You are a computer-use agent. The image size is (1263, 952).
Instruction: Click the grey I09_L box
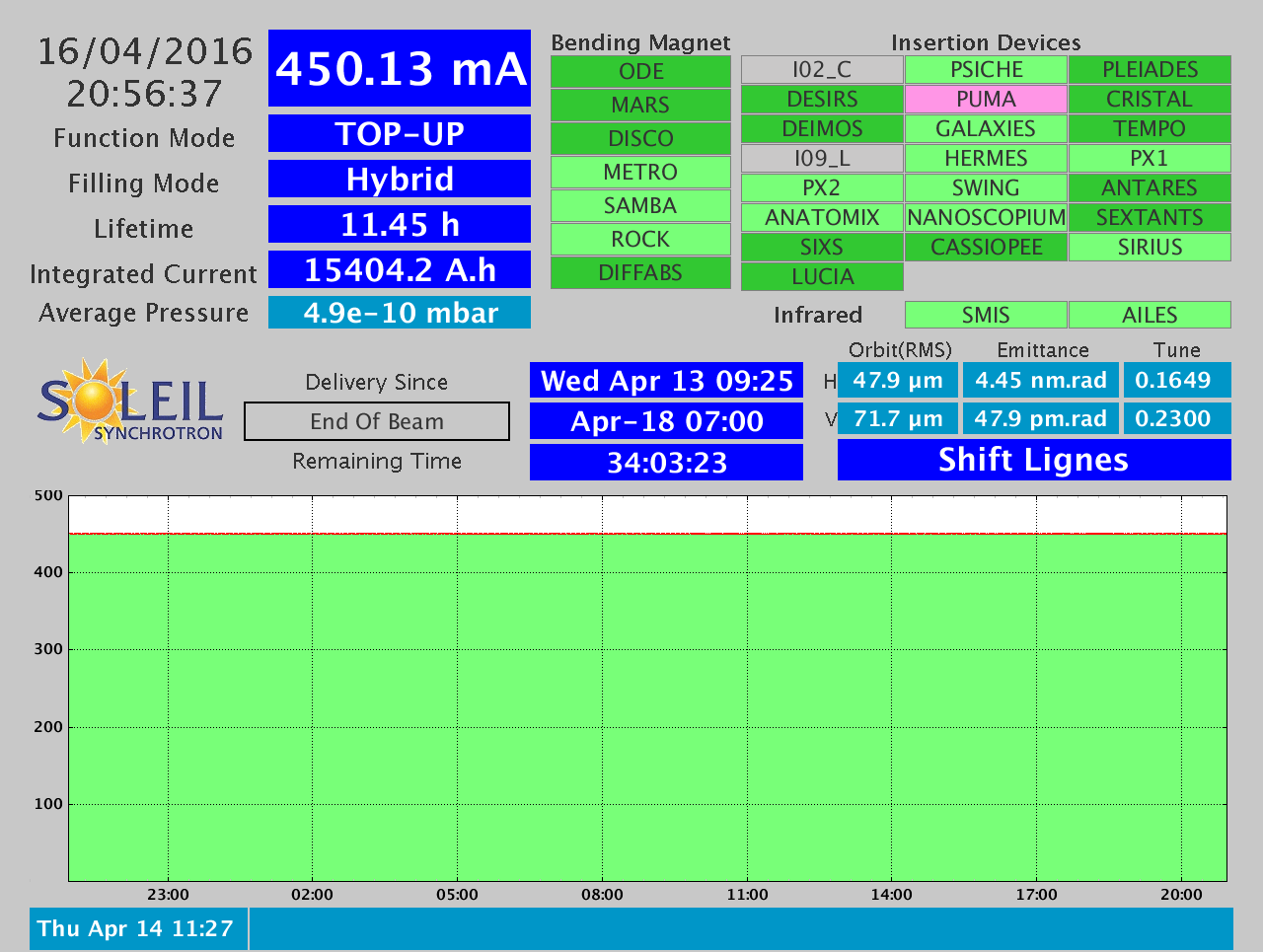tap(822, 159)
